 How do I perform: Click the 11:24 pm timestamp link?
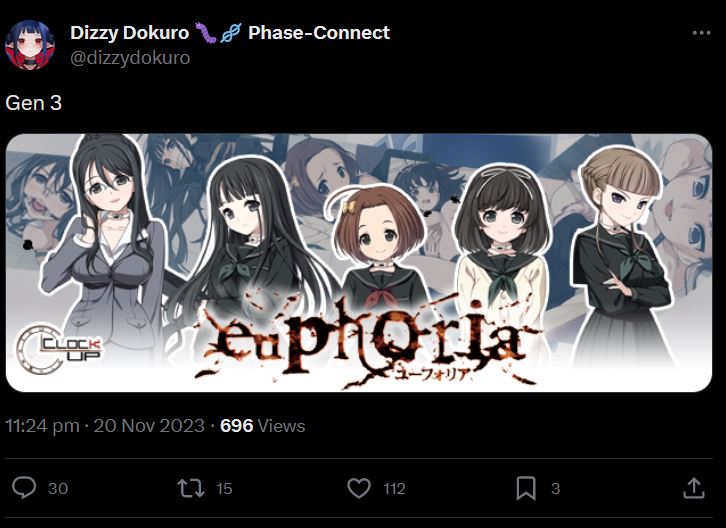coord(42,426)
